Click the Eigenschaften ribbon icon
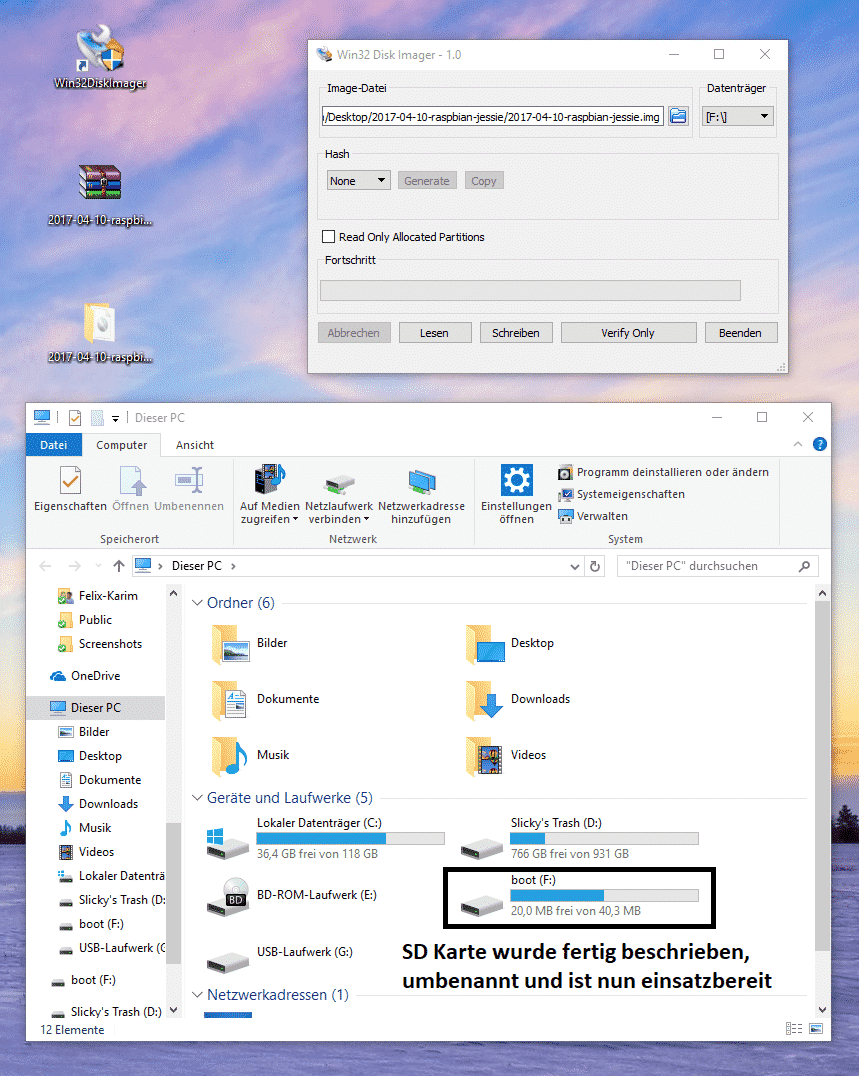859x1076 pixels. point(70,482)
